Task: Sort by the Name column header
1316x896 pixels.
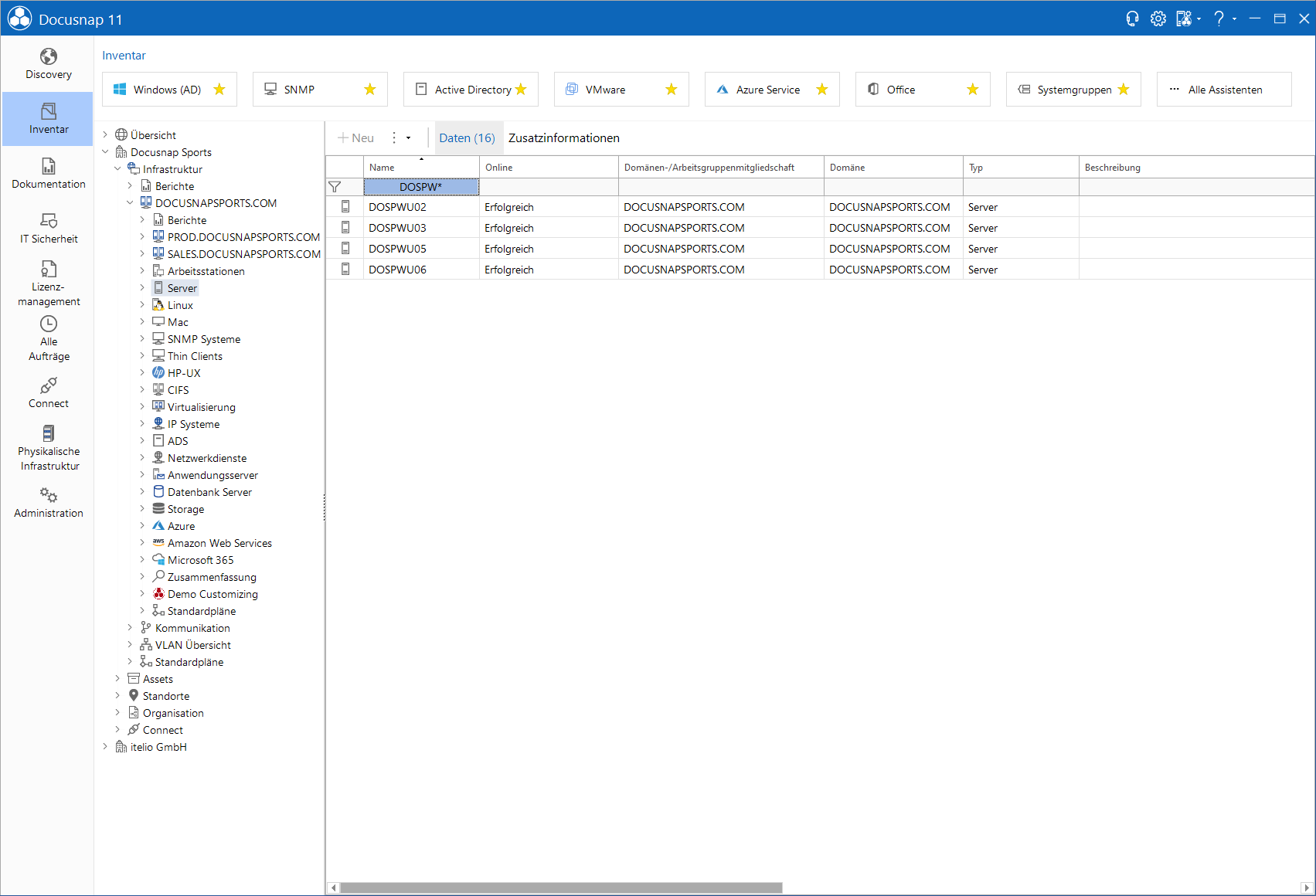Action: 421,167
